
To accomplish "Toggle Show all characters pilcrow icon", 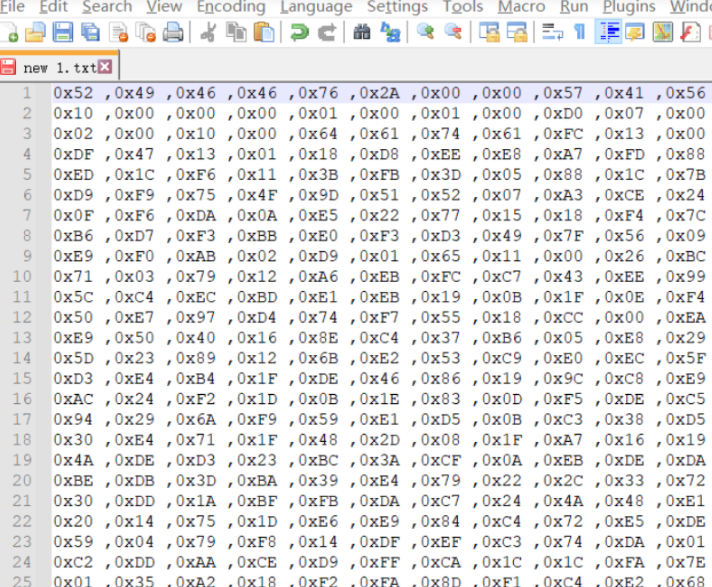I will pos(580,32).
